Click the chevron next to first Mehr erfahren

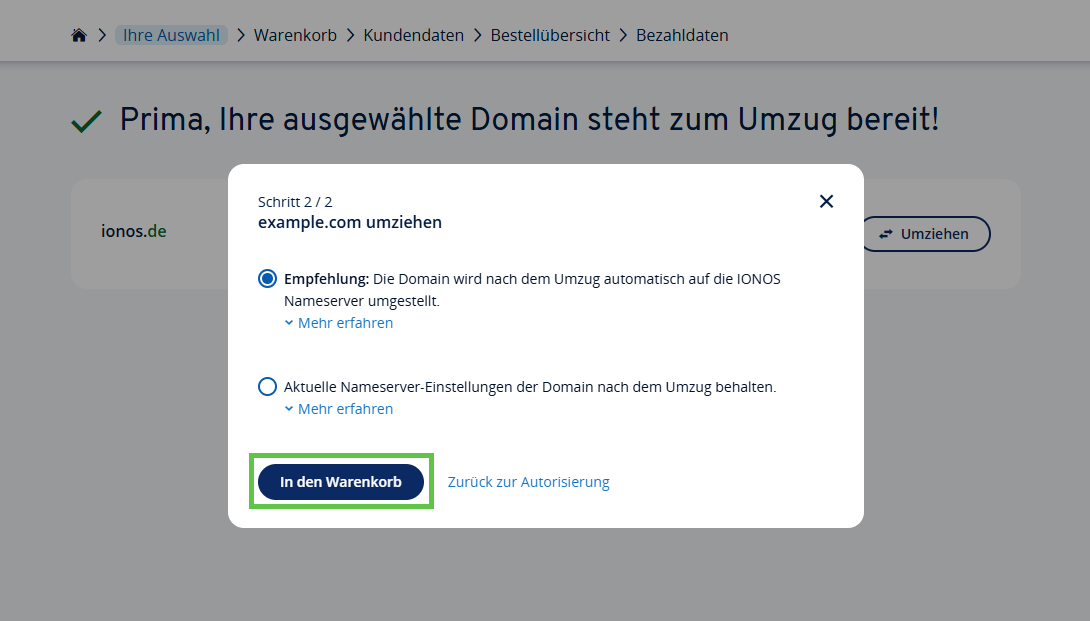tap(290, 322)
